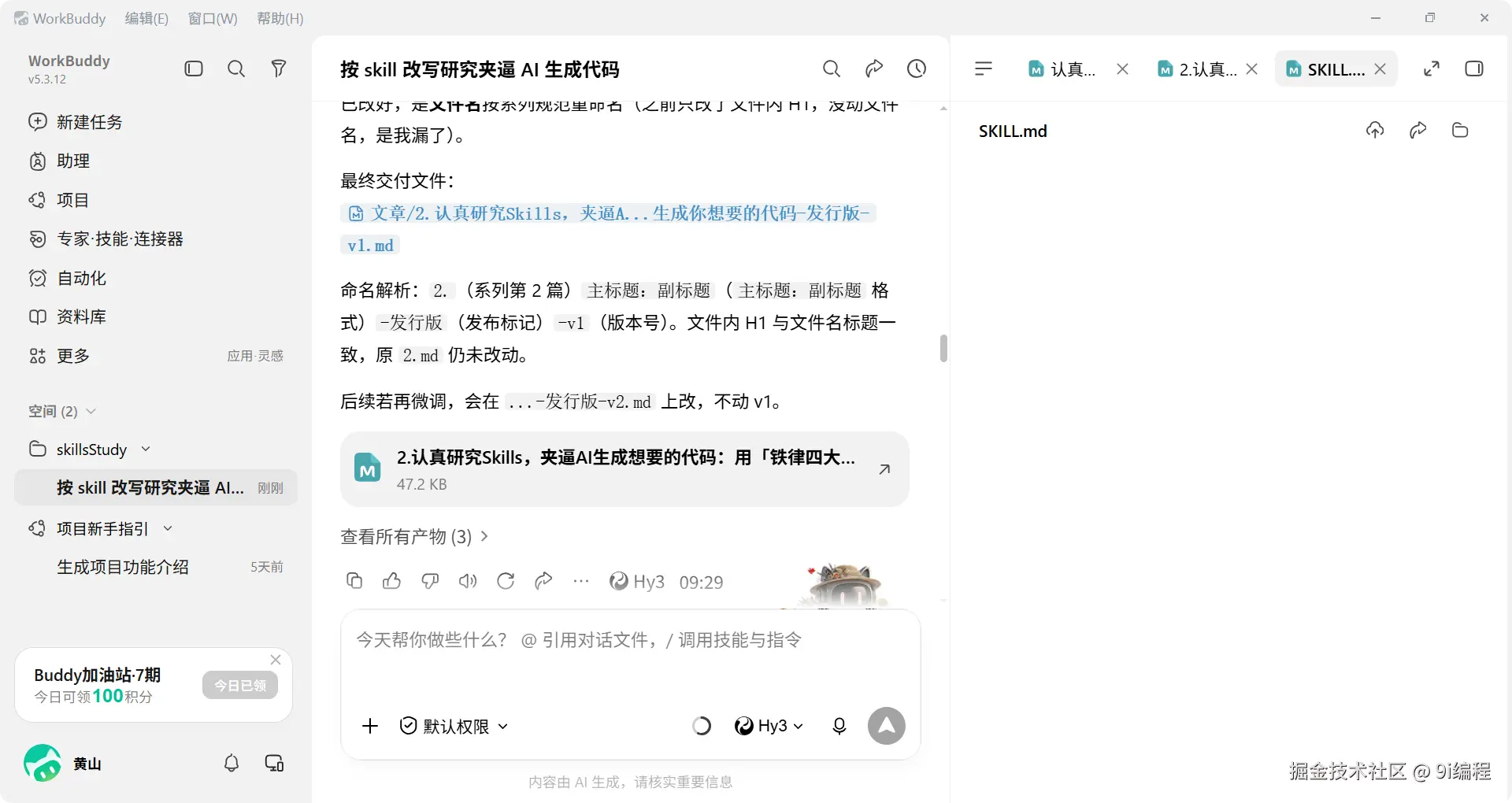Expand the skillsStudy space chevron
Viewport: 1512px width, 803px height.
tap(146, 450)
